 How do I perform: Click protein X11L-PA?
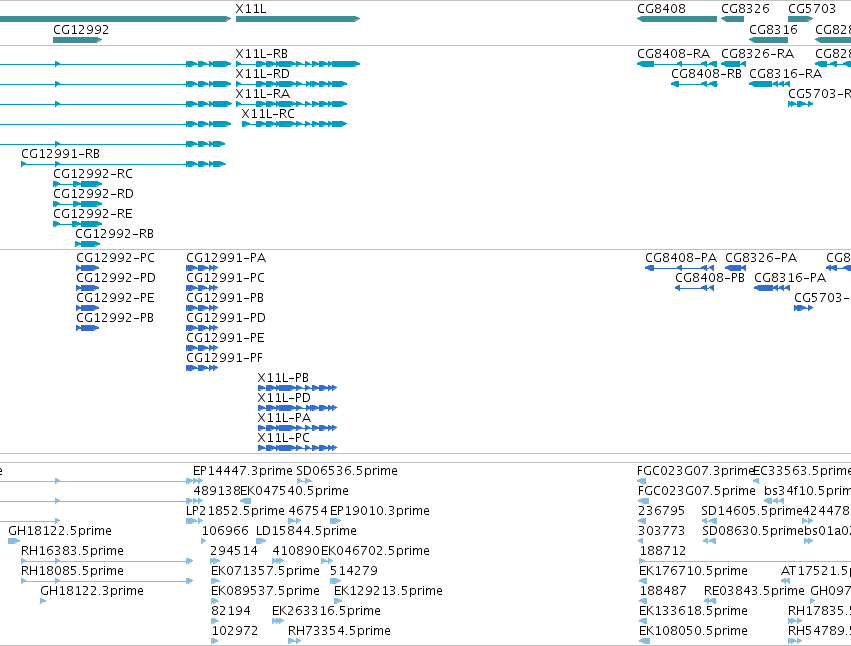pos(297,428)
